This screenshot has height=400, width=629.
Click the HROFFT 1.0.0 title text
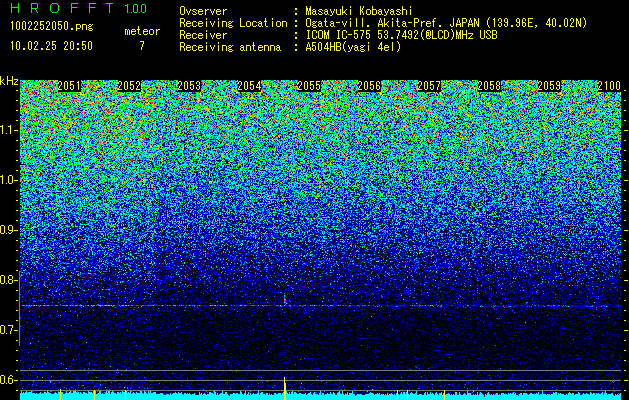tap(79, 8)
